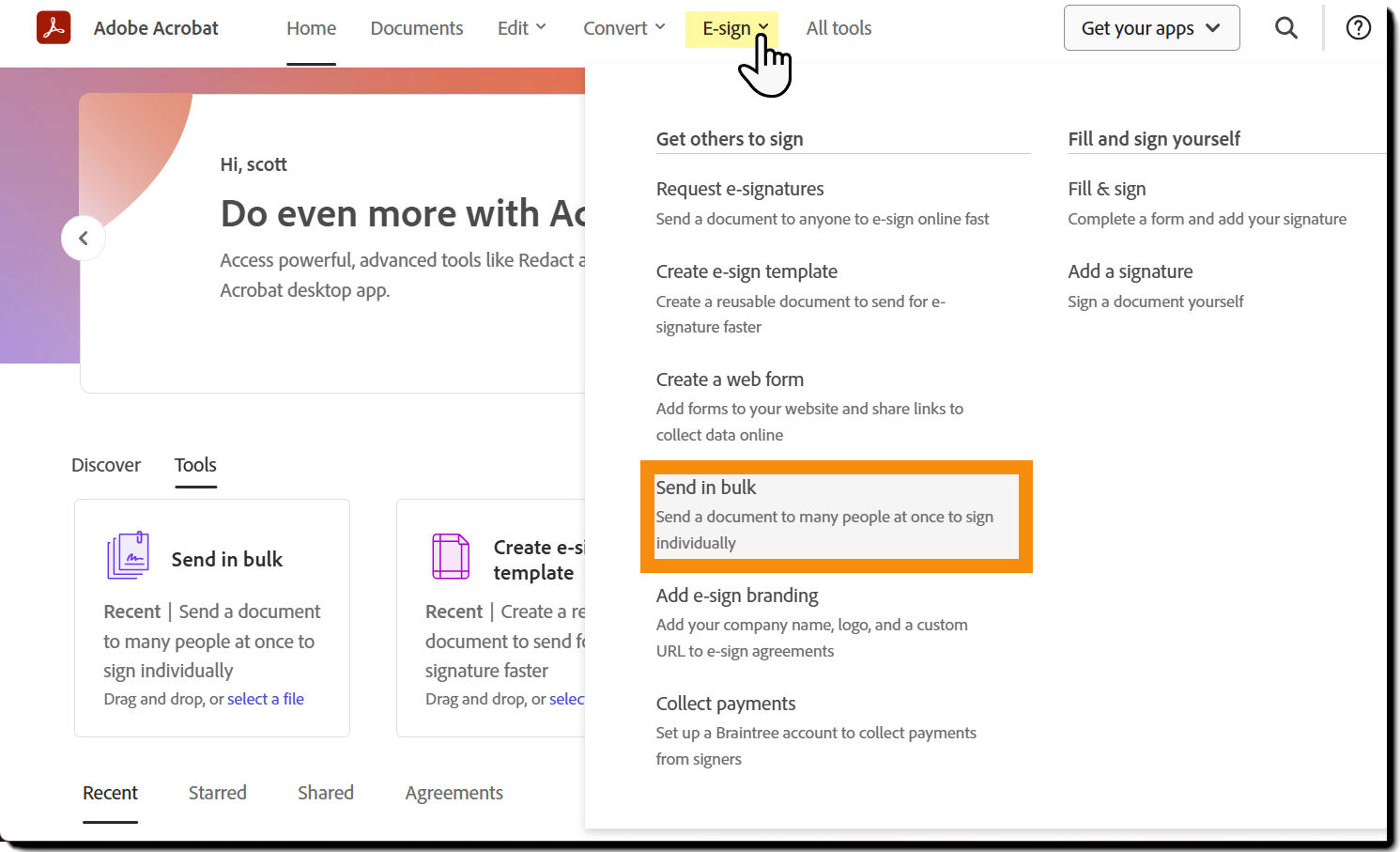Collapse the E-sign menu
This screenshot has width=1400, height=852.
735,28
